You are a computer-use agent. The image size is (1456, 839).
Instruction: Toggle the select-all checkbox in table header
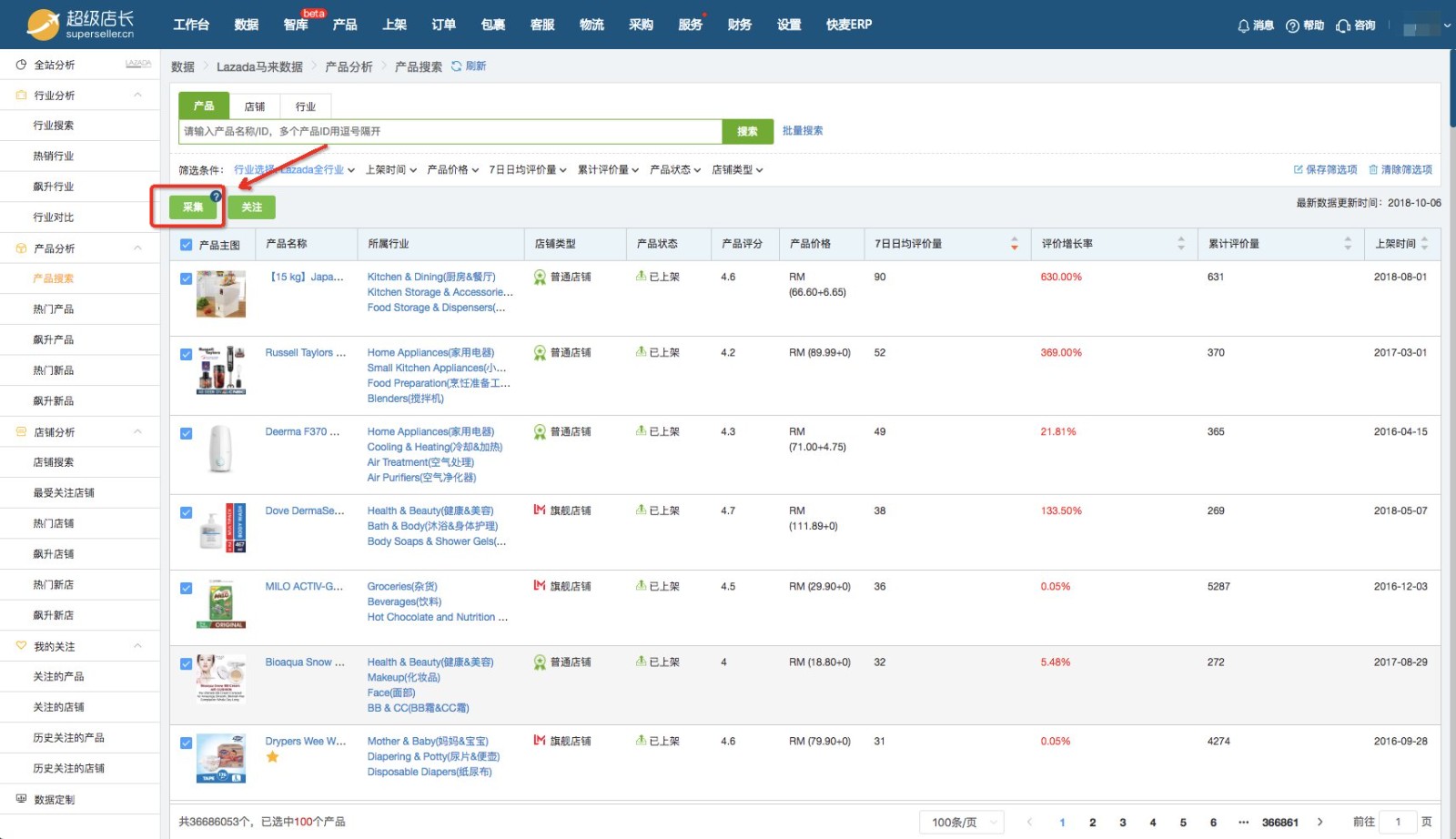coord(187,245)
